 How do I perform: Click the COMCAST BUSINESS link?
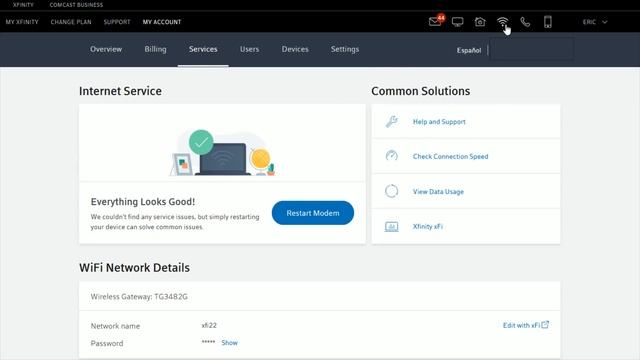point(76,5)
